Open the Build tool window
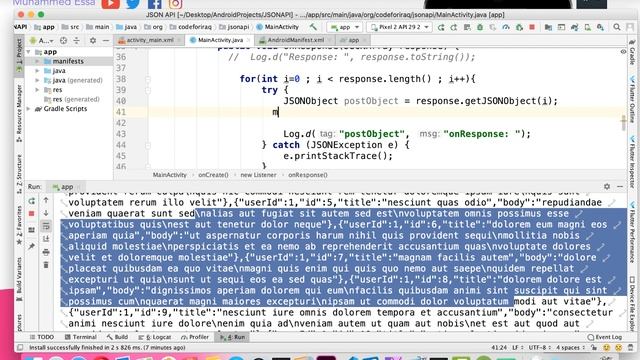This screenshot has width=640, height=360. [x=118, y=337]
